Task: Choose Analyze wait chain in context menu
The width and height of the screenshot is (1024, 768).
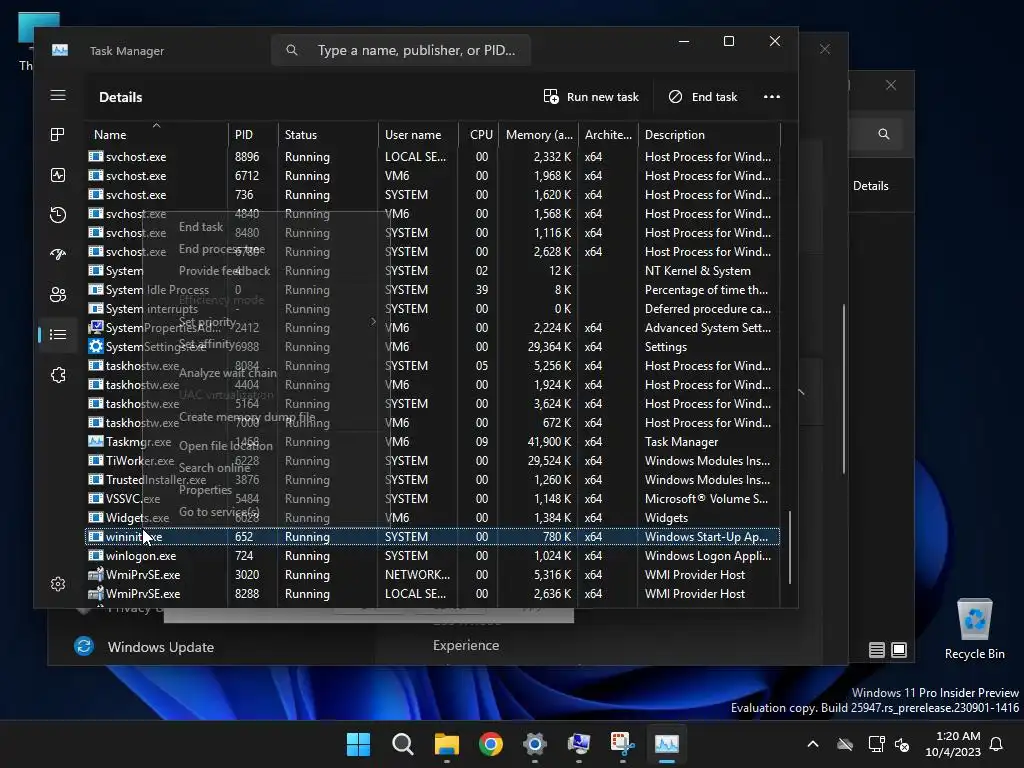Action: [228, 373]
